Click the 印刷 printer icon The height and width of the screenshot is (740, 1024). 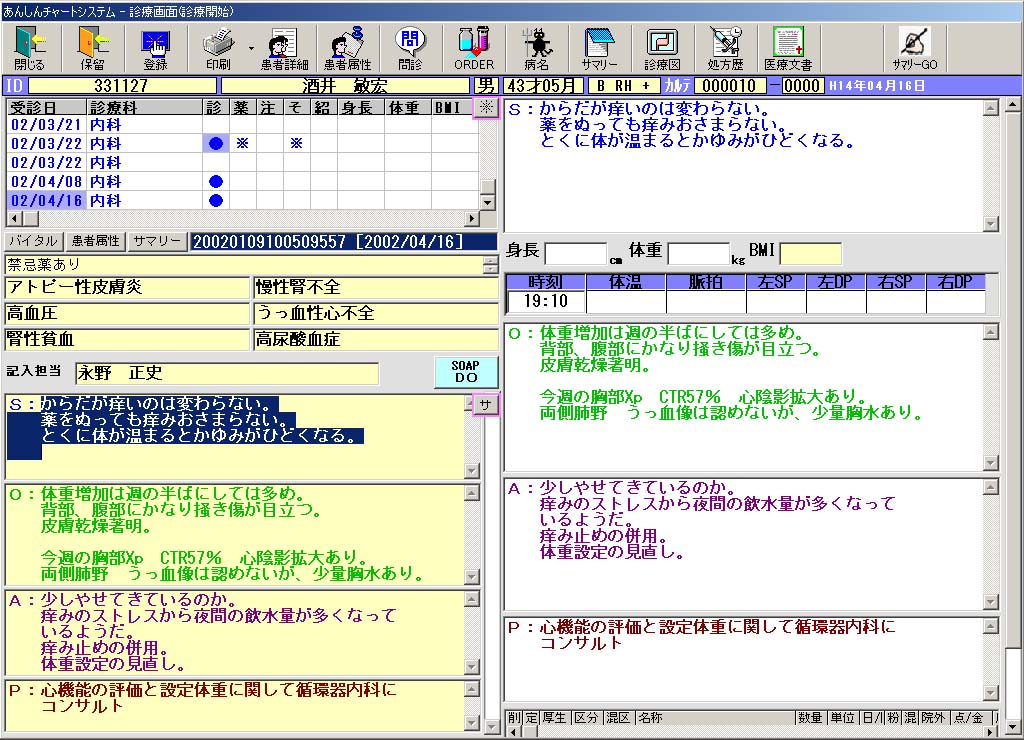(217, 46)
